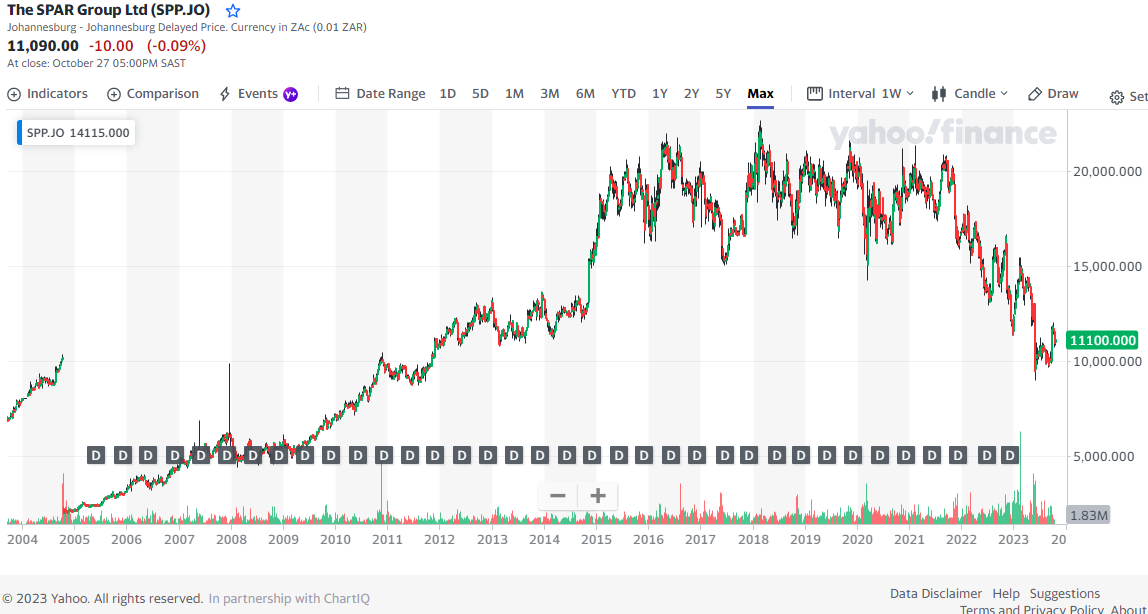The width and height of the screenshot is (1148, 614).
Task: Click the candlestick icon beside Candle
Action: (x=939, y=94)
